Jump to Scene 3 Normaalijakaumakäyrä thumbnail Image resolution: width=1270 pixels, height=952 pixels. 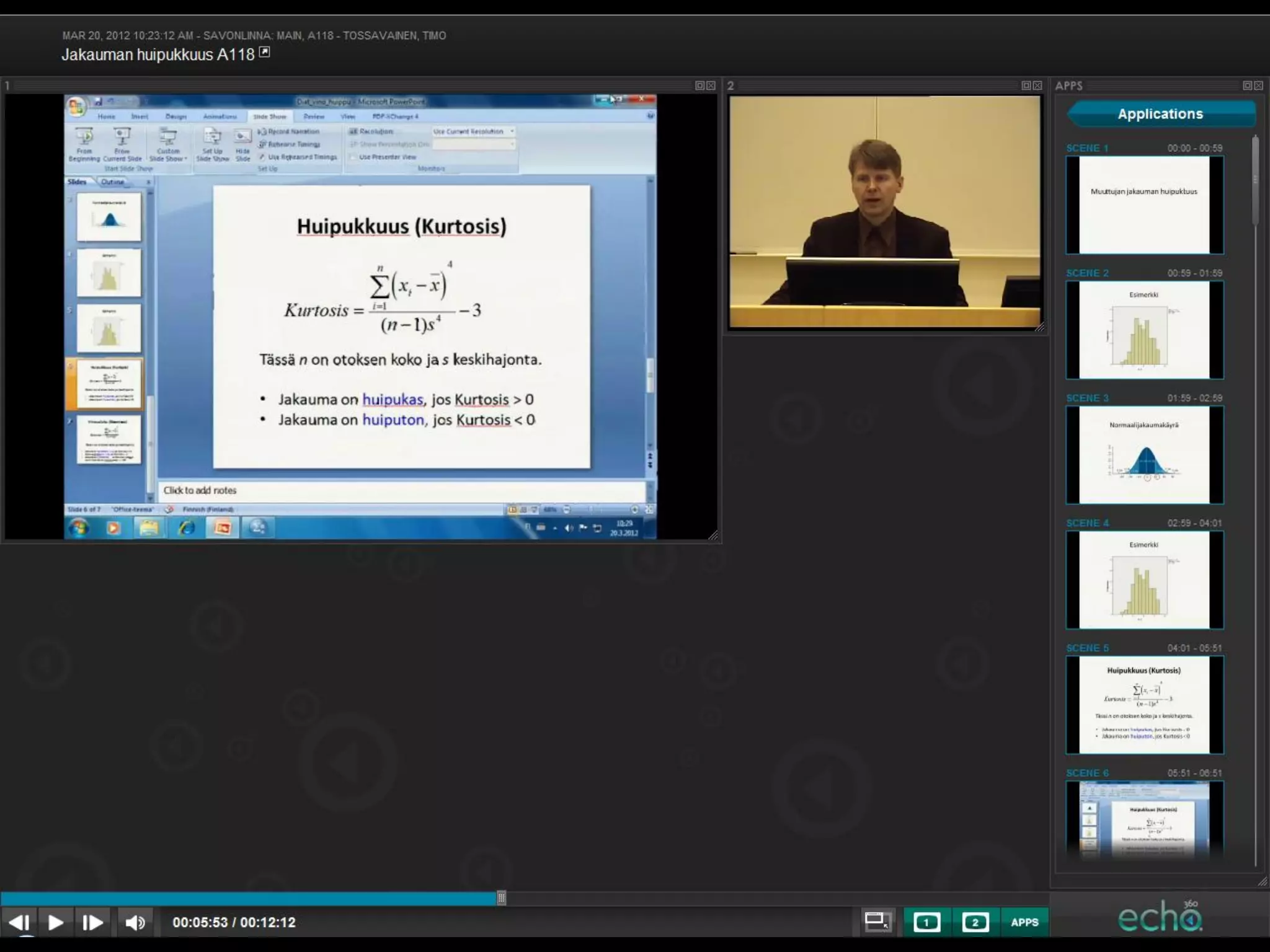click(1144, 455)
